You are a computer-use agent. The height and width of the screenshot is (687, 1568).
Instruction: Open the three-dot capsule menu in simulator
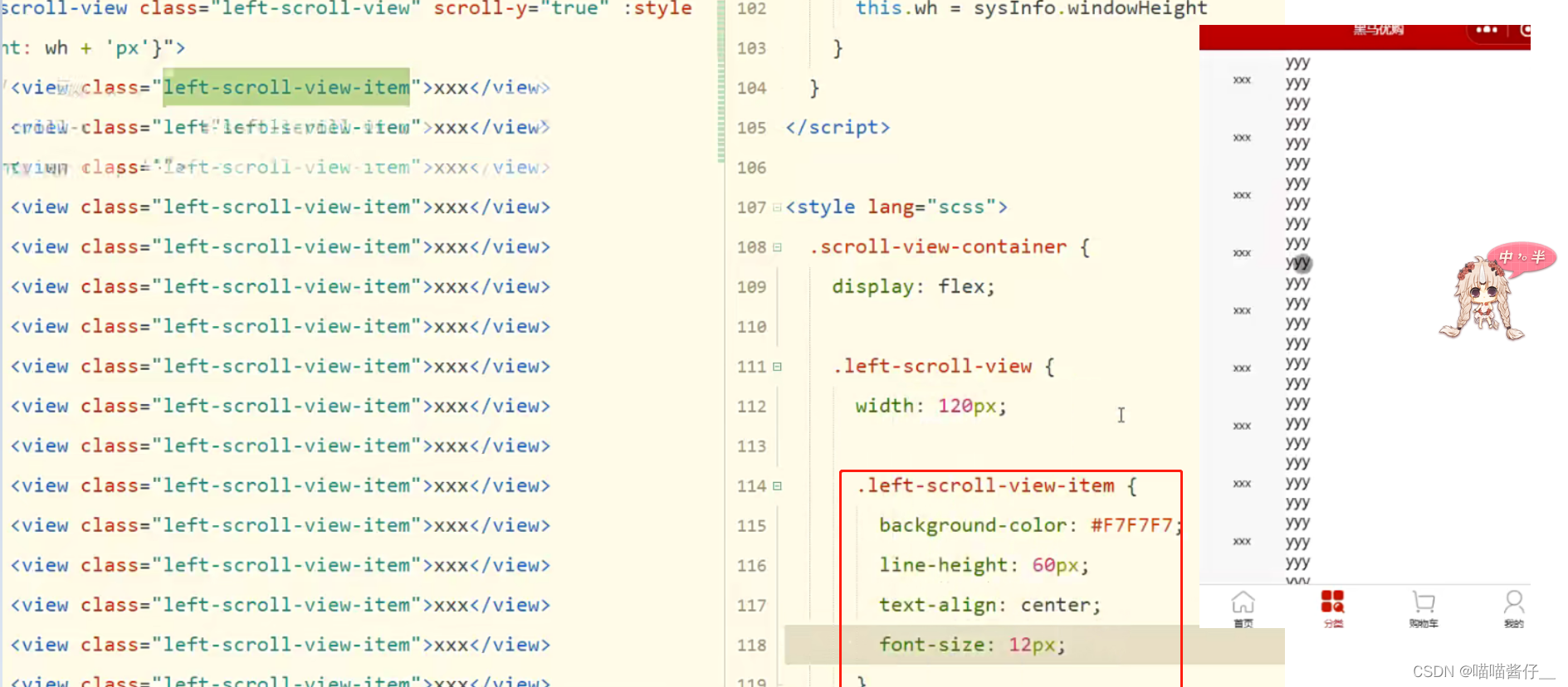(1487, 30)
